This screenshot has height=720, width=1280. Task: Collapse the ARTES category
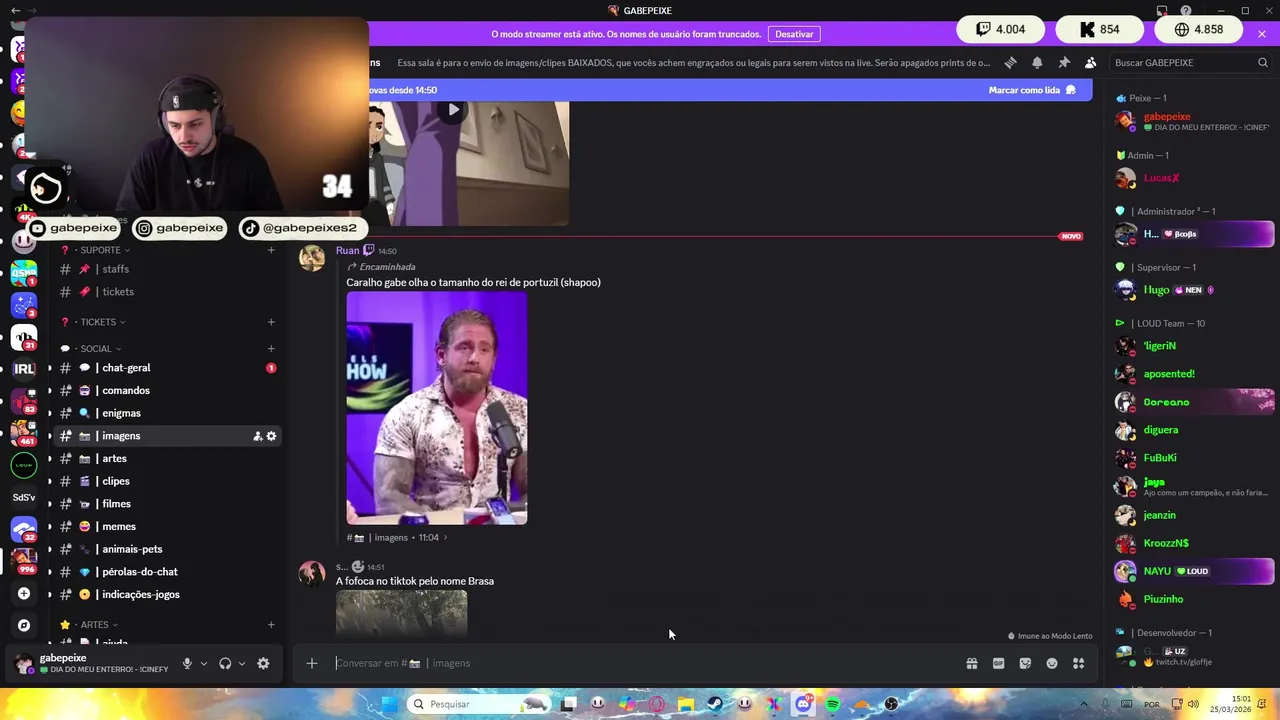[91, 625]
